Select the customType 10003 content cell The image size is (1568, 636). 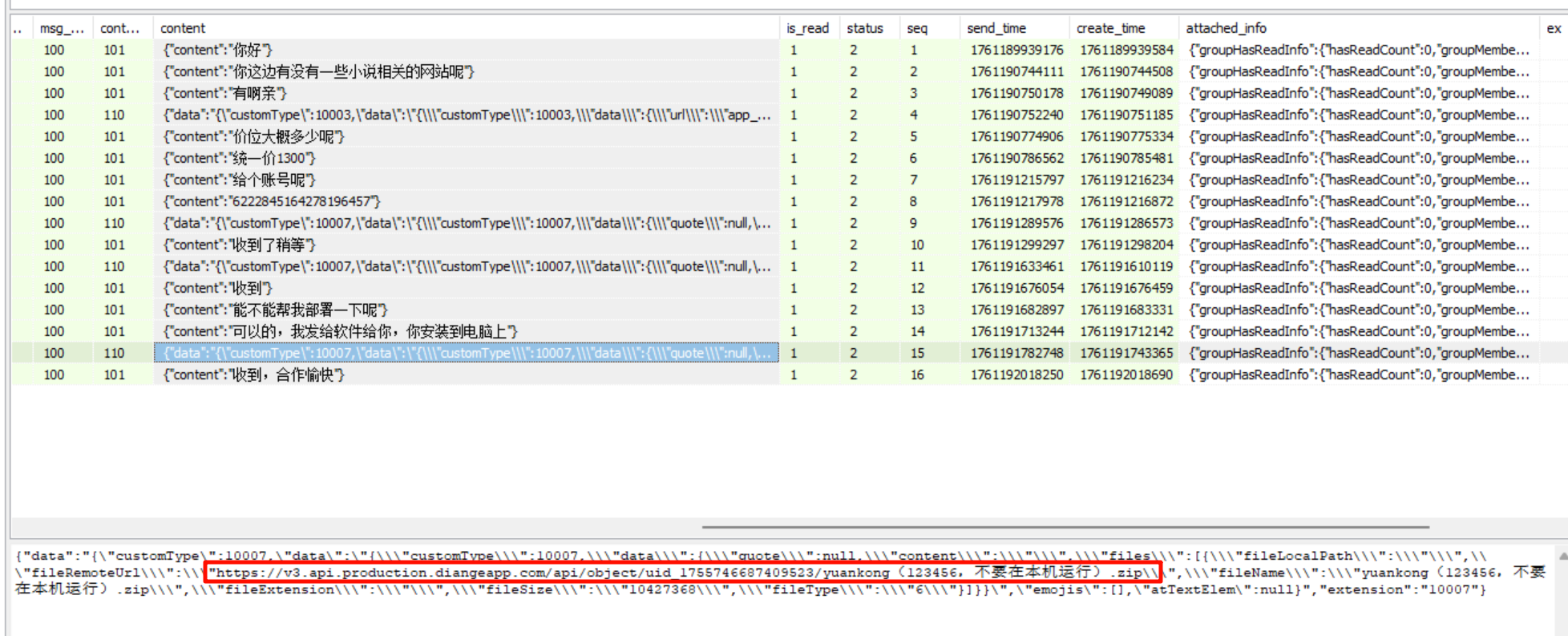467,115
